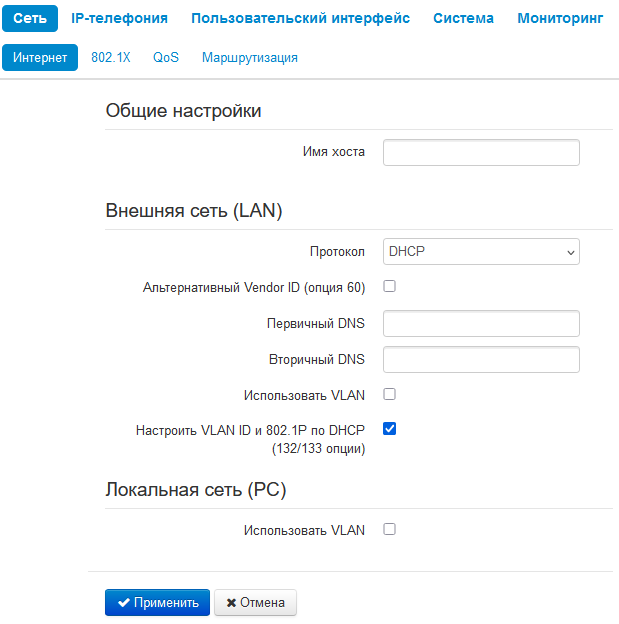
Task: Open the QoS subtab
Action: click(166, 57)
